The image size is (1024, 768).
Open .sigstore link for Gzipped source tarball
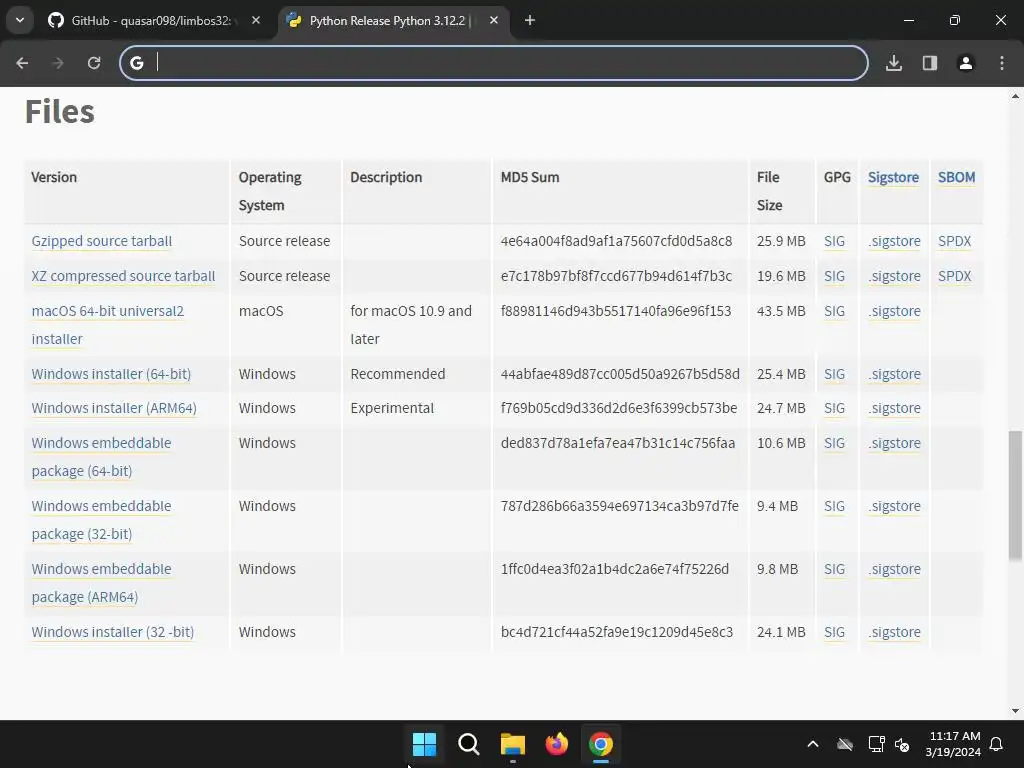click(895, 241)
